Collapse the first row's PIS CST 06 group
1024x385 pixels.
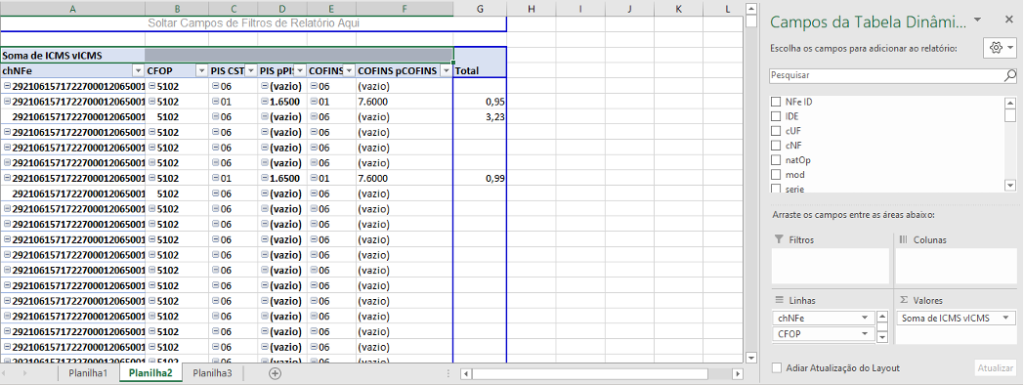pos(216,86)
